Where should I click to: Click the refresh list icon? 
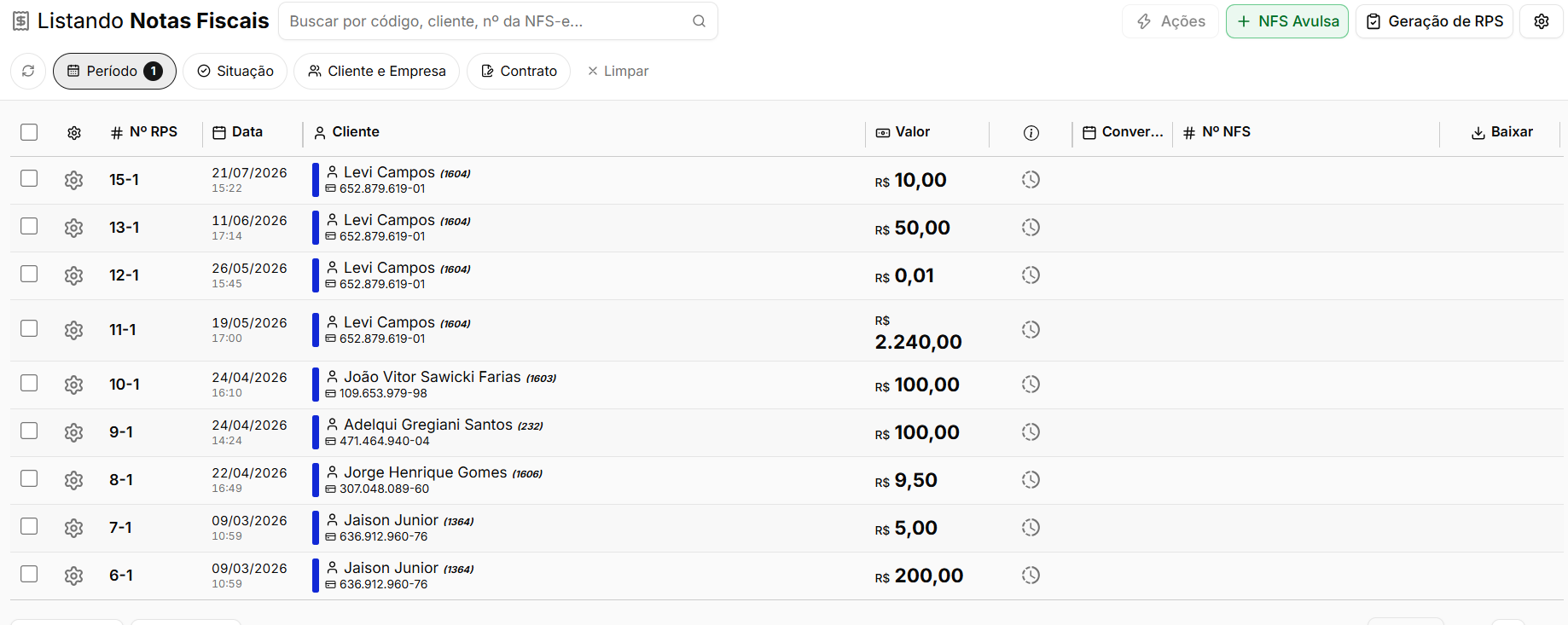click(x=28, y=71)
